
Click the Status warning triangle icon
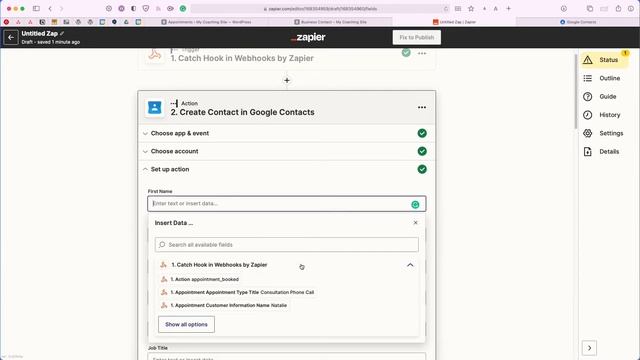click(588, 60)
